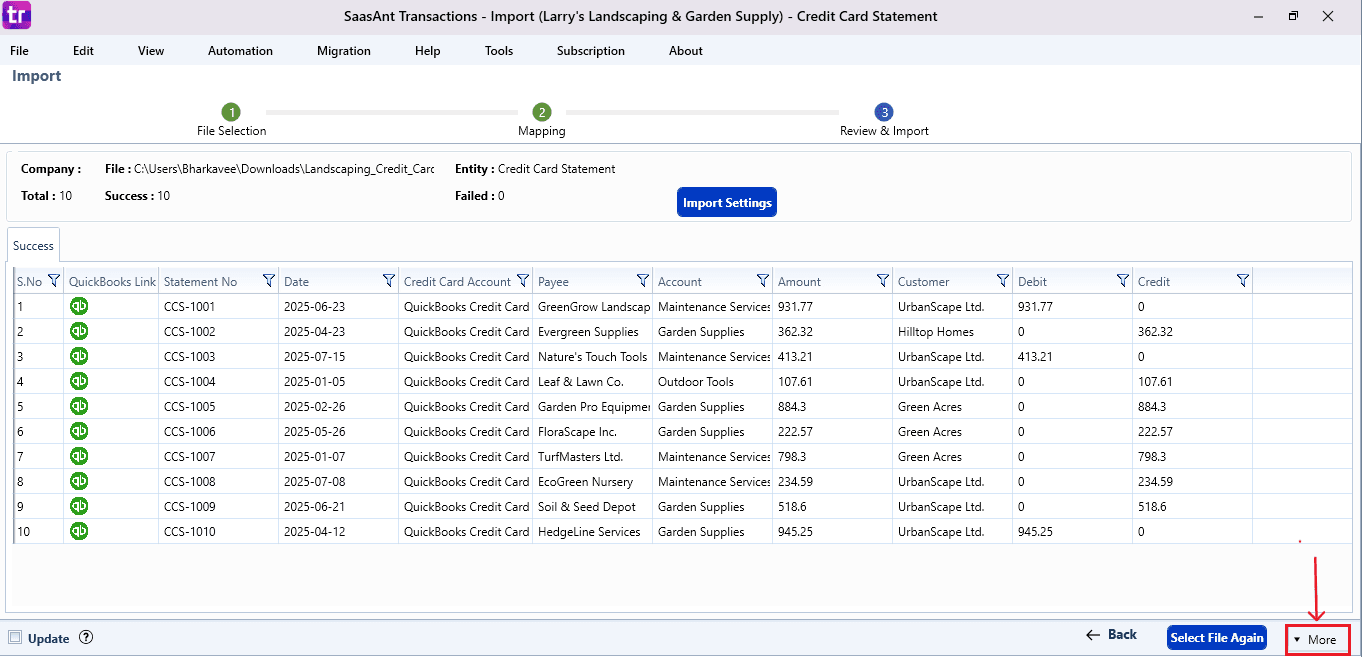The height and width of the screenshot is (657, 1362).
Task: Switch to the Success tab
Action: tap(33, 245)
